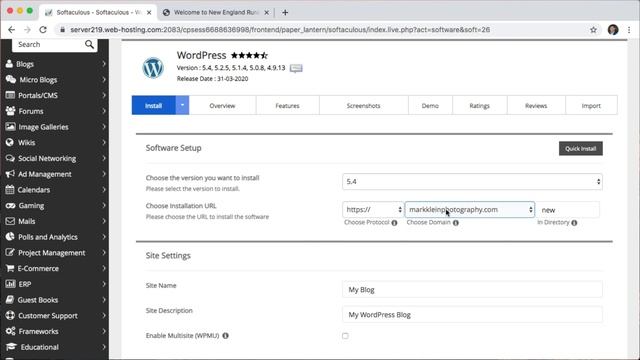Viewport: 640px width, 360px height.
Task: Click the Polls and Analytics pie icon
Action: click(10, 237)
